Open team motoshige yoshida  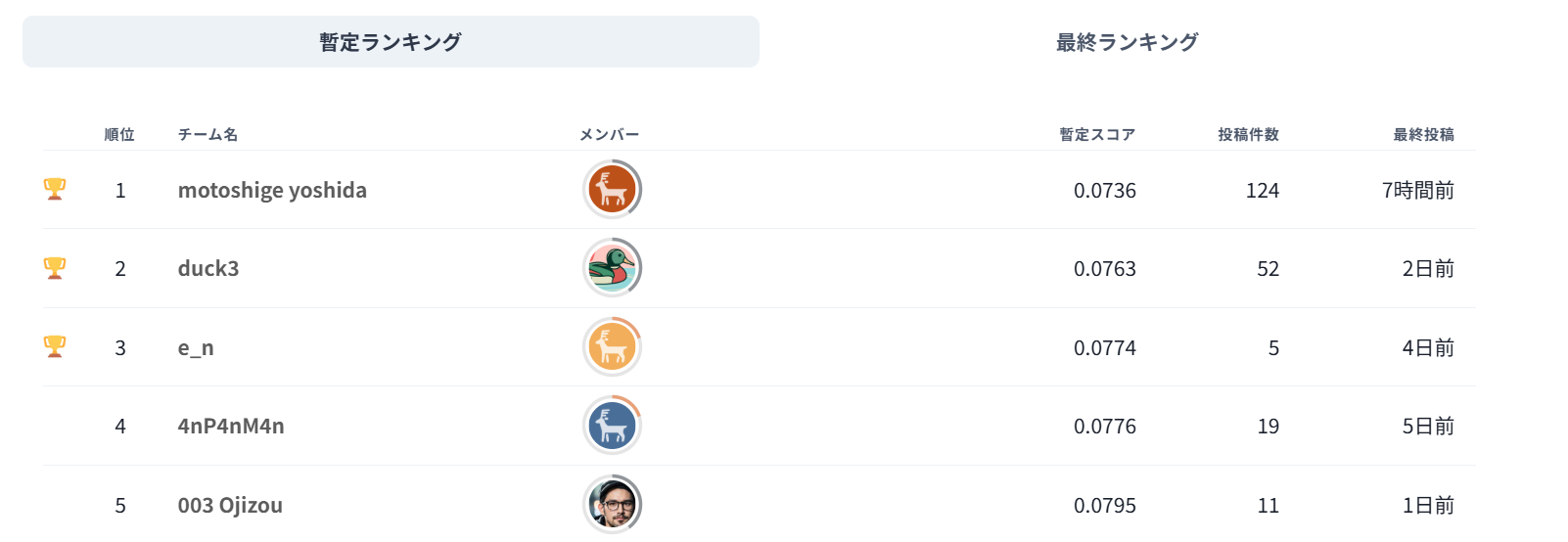click(272, 190)
